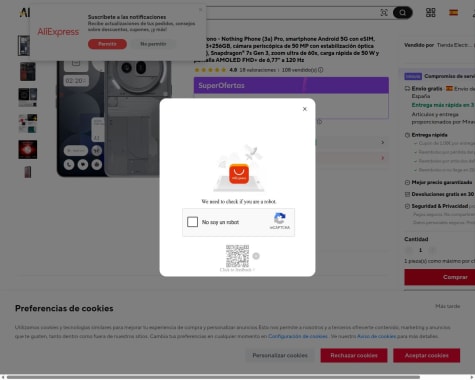
Task: Click the five-star rating icons
Action: [210, 70]
